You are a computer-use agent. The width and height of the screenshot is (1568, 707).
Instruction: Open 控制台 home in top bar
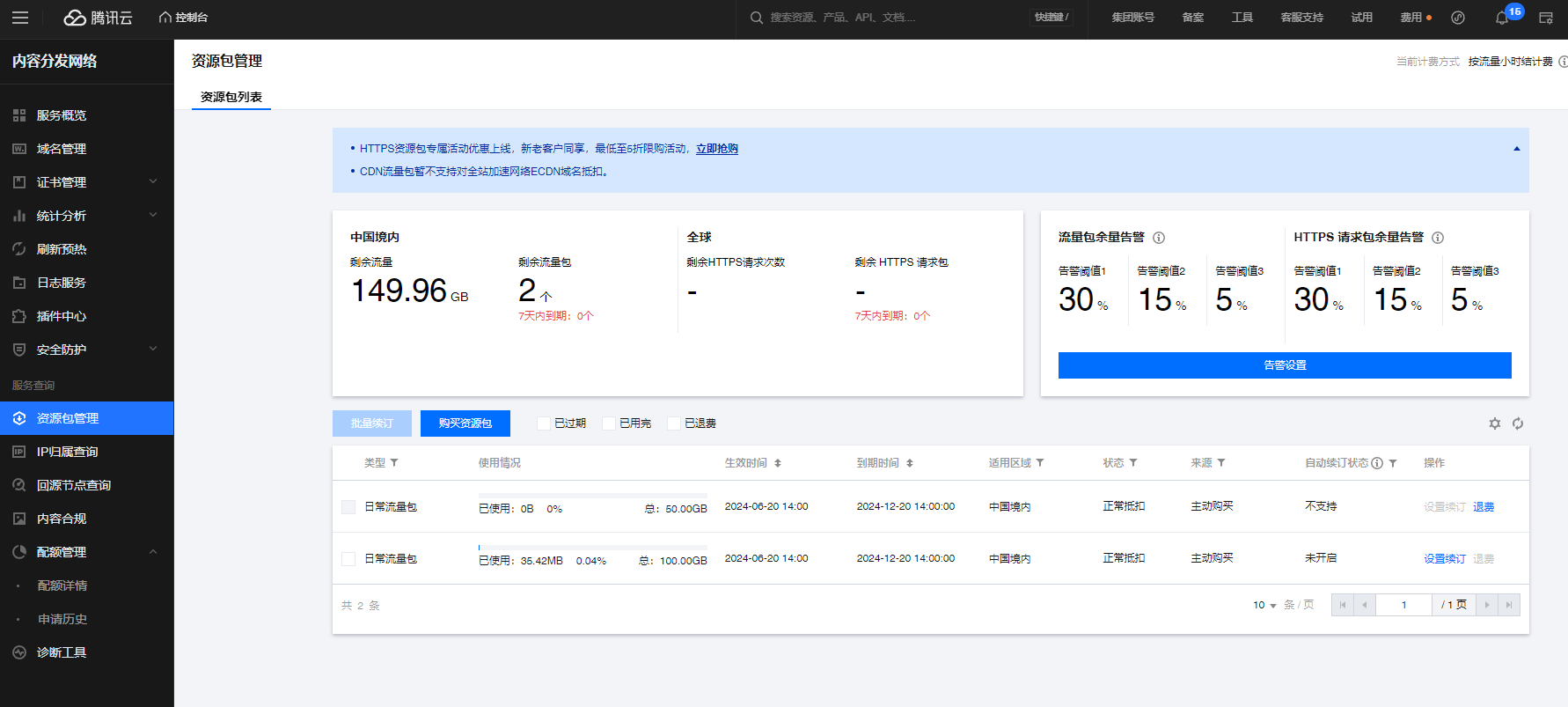coord(183,18)
